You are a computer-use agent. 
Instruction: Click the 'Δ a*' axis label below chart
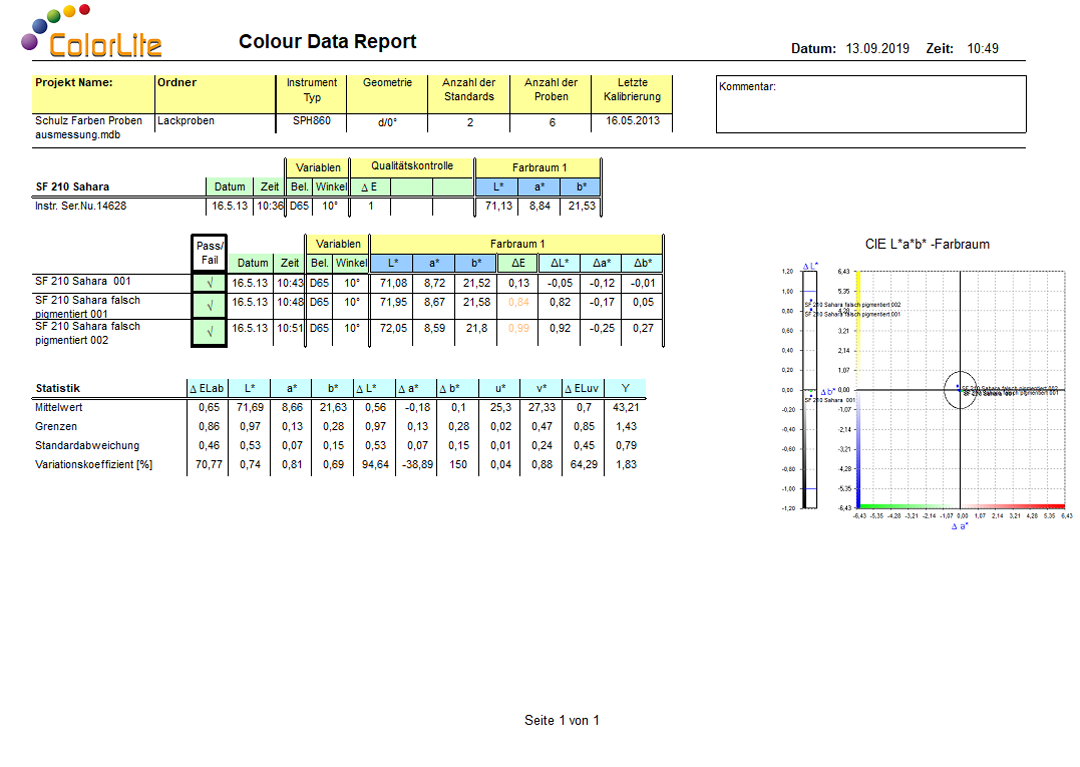(x=959, y=526)
